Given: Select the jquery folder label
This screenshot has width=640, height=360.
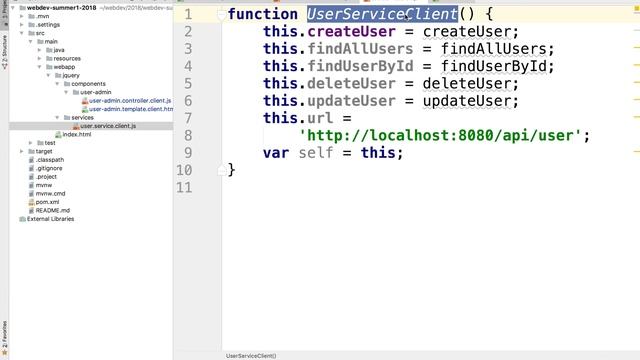Looking at the screenshot, I should click(x=71, y=76).
